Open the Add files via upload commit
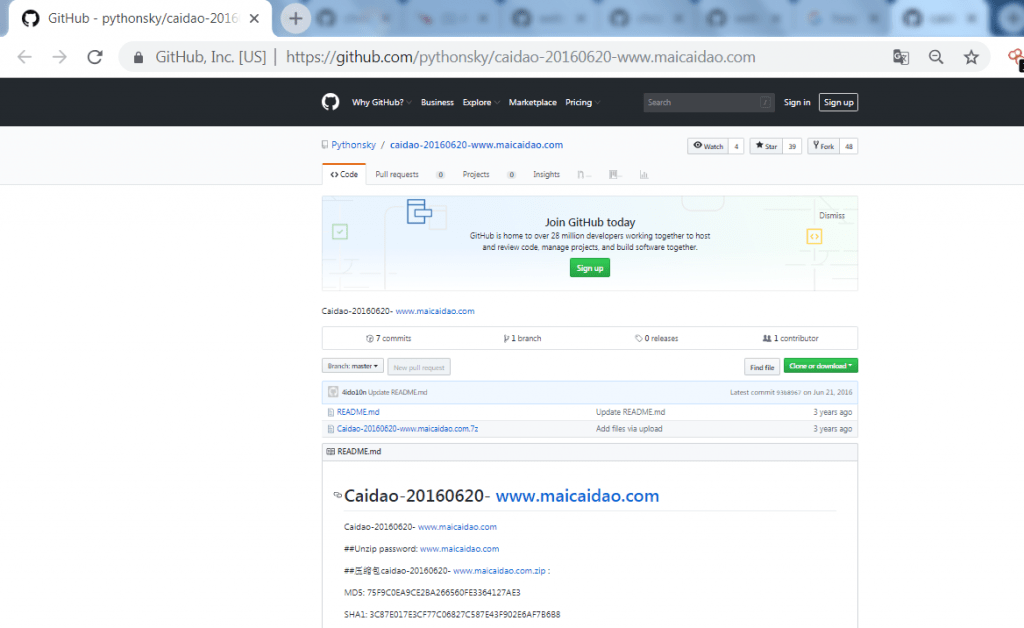This screenshot has width=1024, height=628. coord(629,429)
